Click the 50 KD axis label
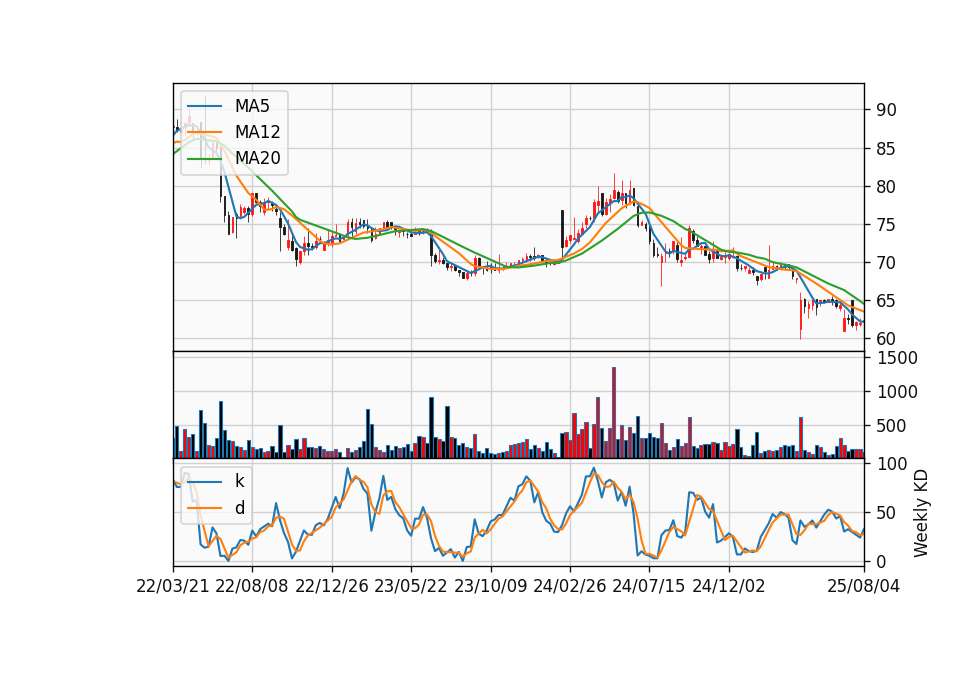Screen dimensions: 960x690 click(x=886, y=512)
